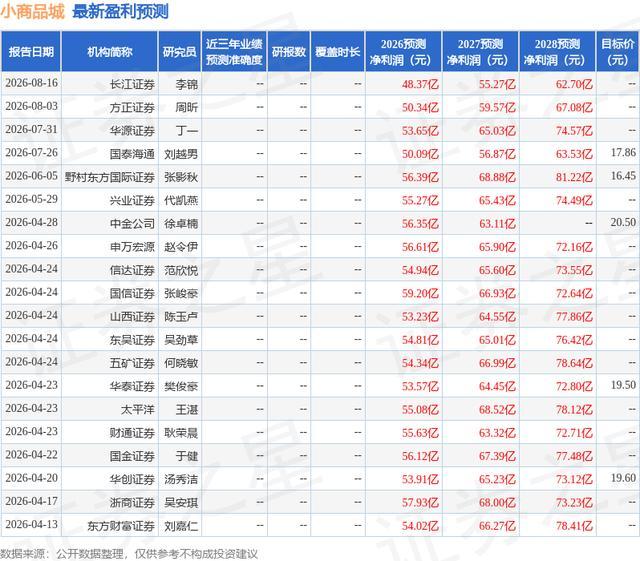Select the 长江证券 institution cell
Viewport: 640px width, 561px height.
132,85
